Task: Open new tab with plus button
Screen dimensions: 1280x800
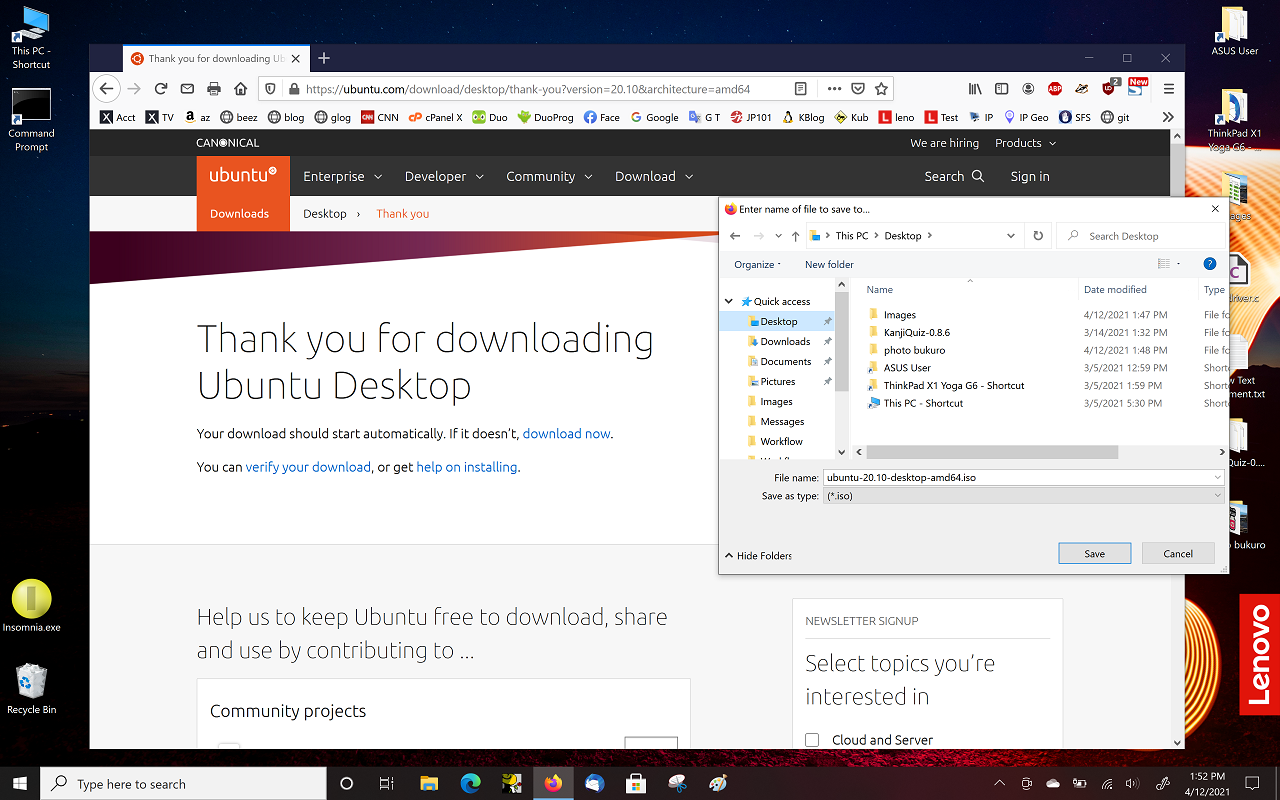Action: coord(323,58)
